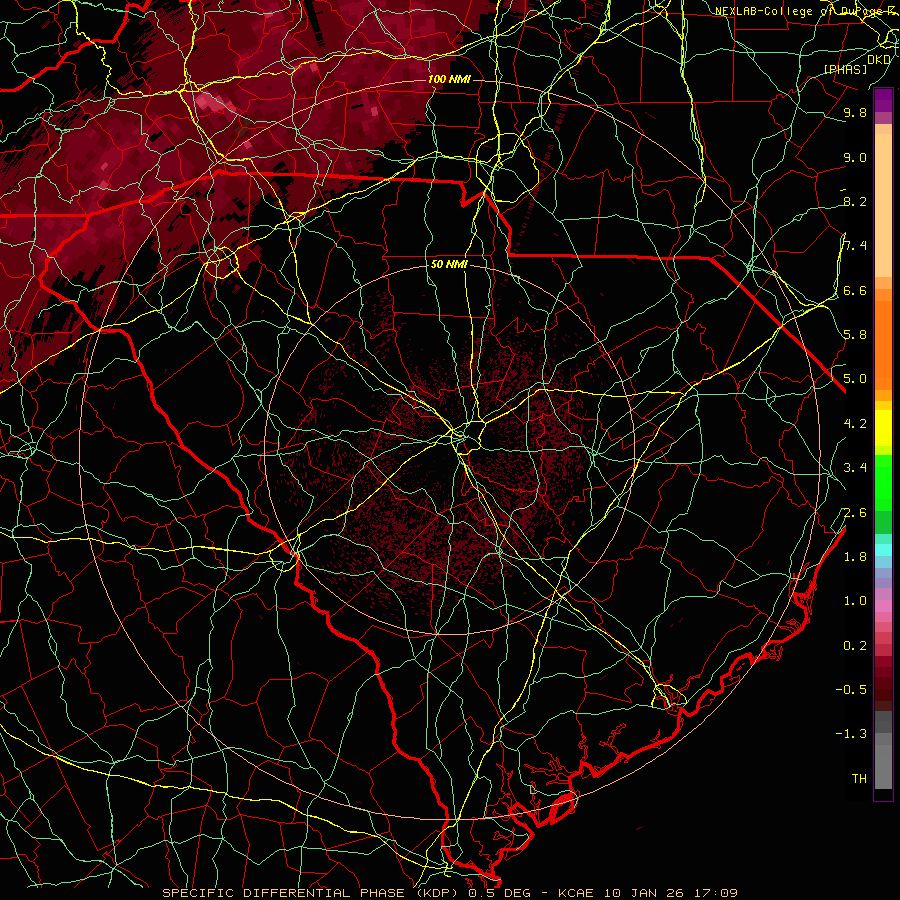Click the 9.0 value on the color scale
This screenshot has width=900, height=900.
[855, 157]
